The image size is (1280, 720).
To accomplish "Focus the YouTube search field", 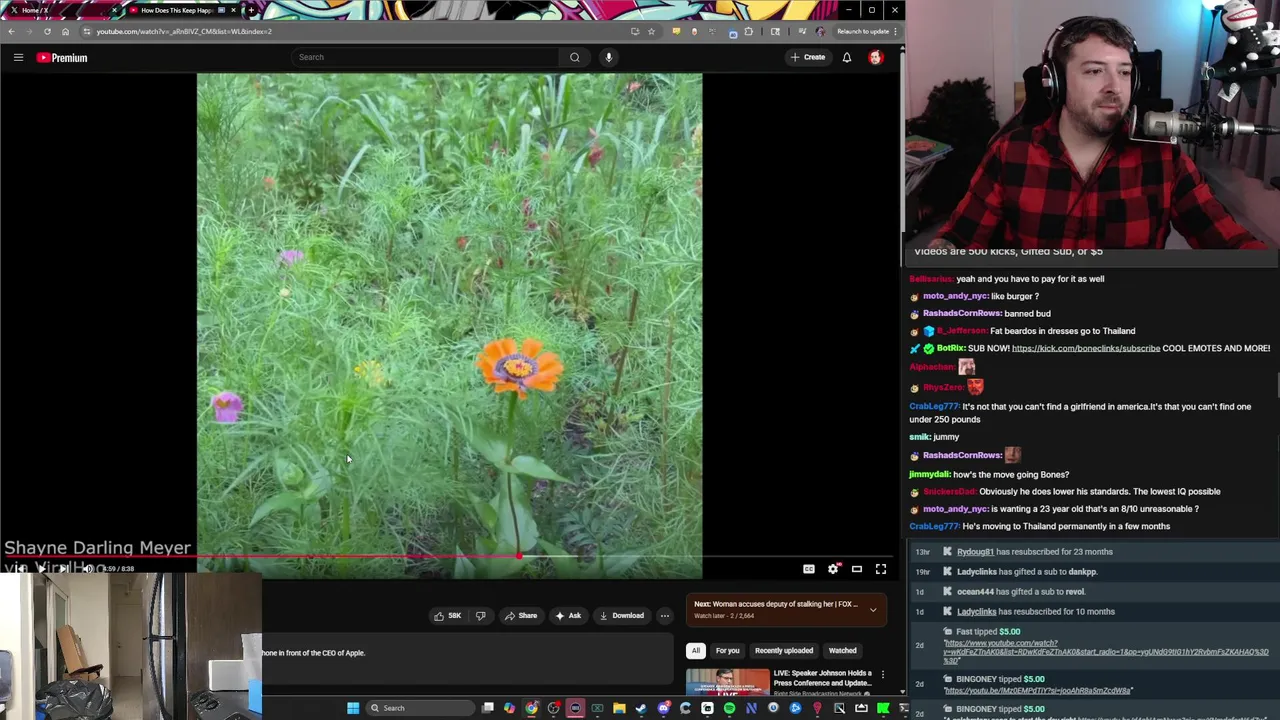I will [425, 57].
